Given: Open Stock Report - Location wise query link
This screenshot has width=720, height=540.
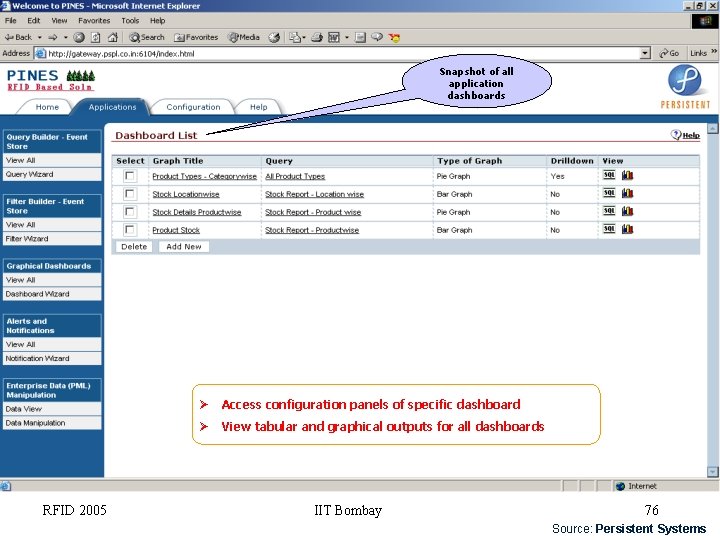Looking at the screenshot, I should (x=315, y=194).
